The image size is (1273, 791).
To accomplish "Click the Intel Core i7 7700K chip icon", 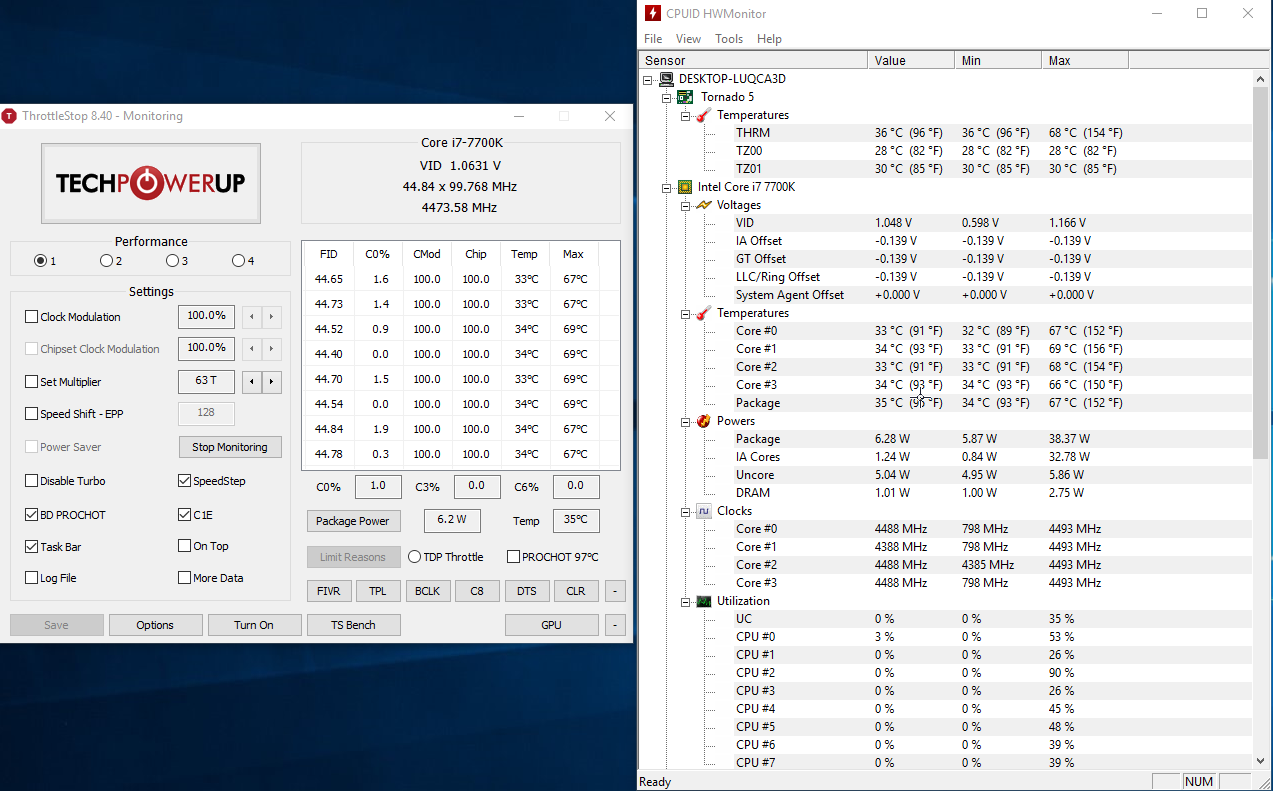I will pos(685,187).
